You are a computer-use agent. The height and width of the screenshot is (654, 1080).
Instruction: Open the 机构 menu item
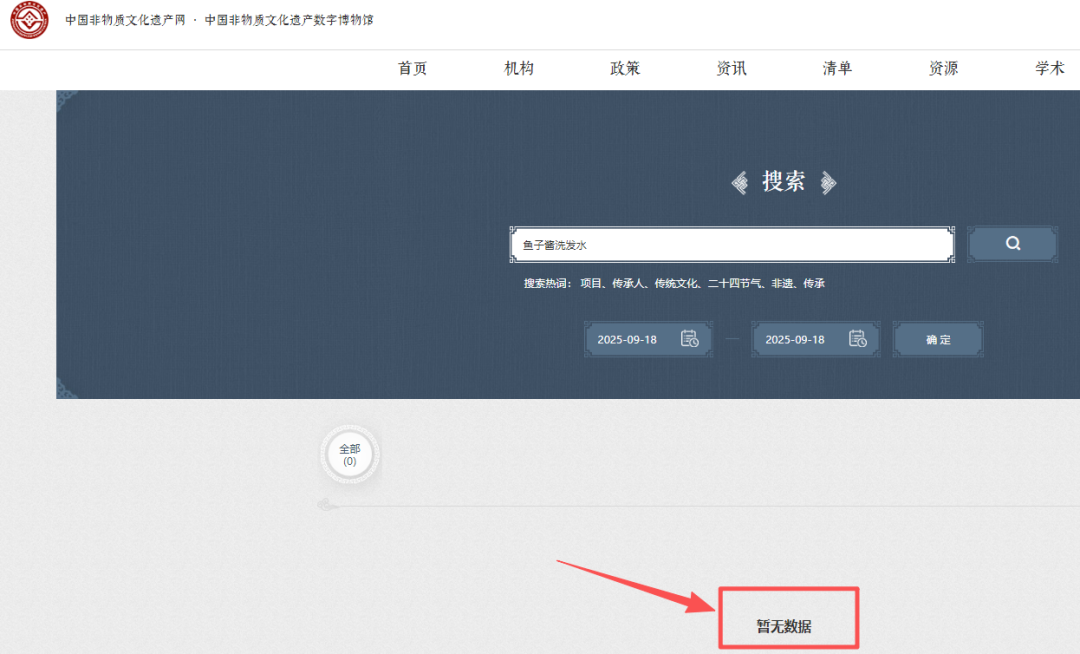click(519, 69)
